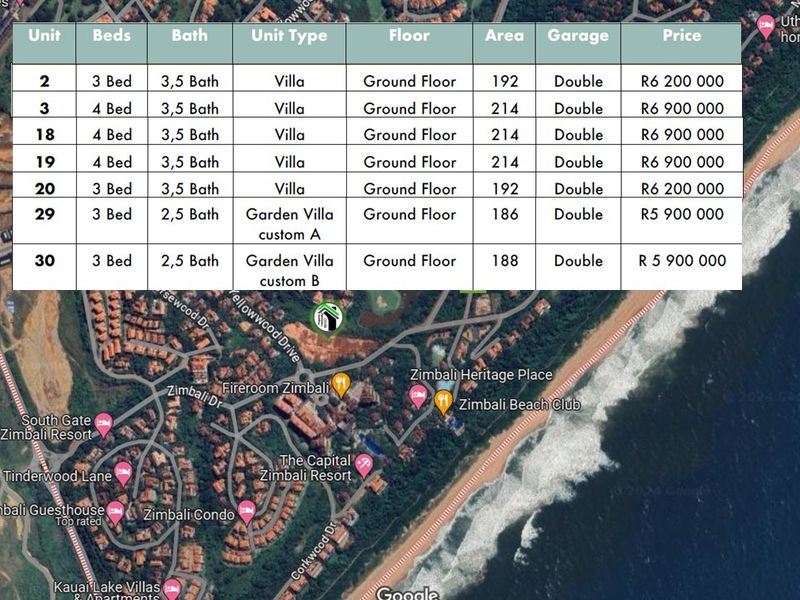The width and height of the screenshot is (800, 600).
Task: Open the Zimbali Guesthouse lodging pin
Action: [x=116, y=512]
